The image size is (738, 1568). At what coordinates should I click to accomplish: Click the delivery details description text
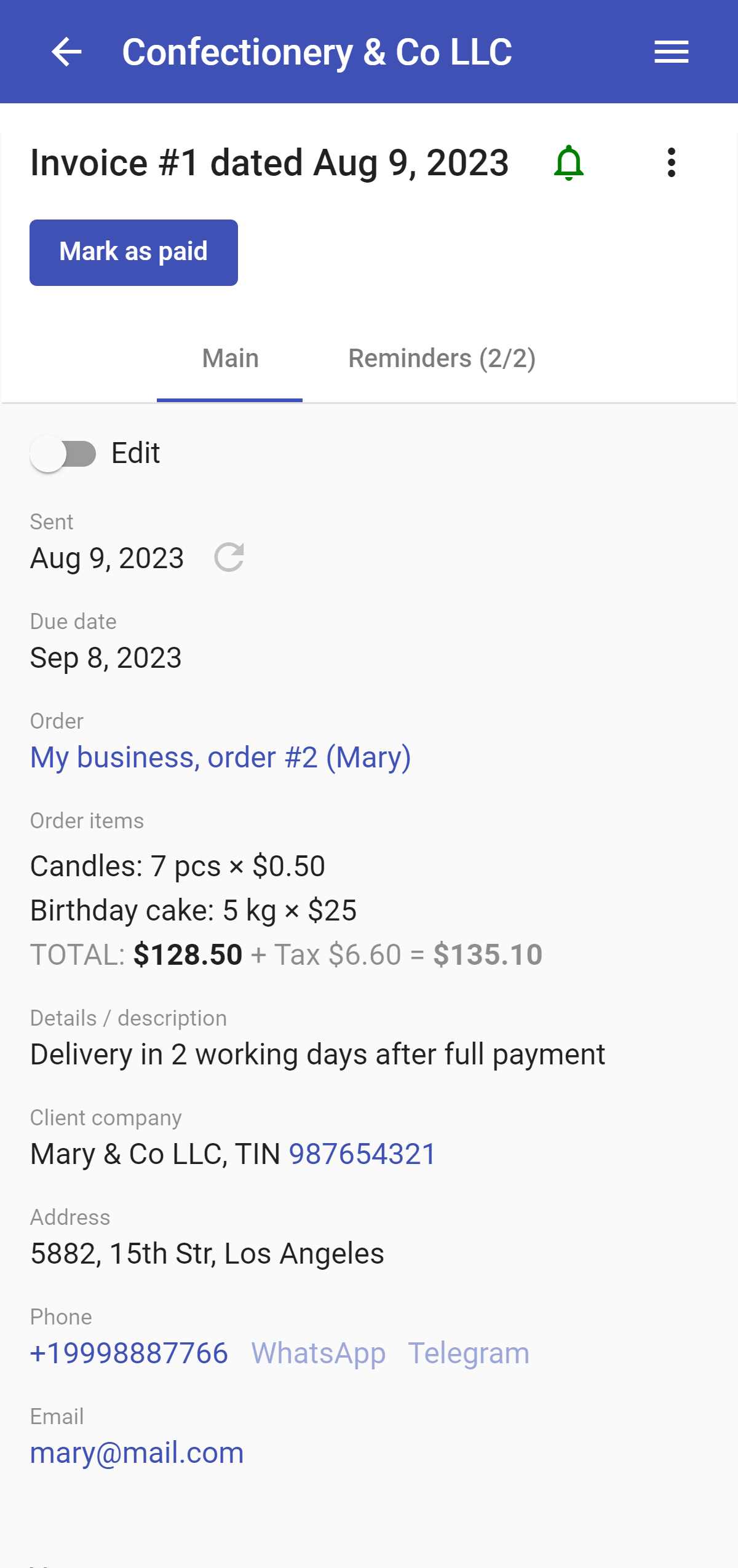point(317,1055)
